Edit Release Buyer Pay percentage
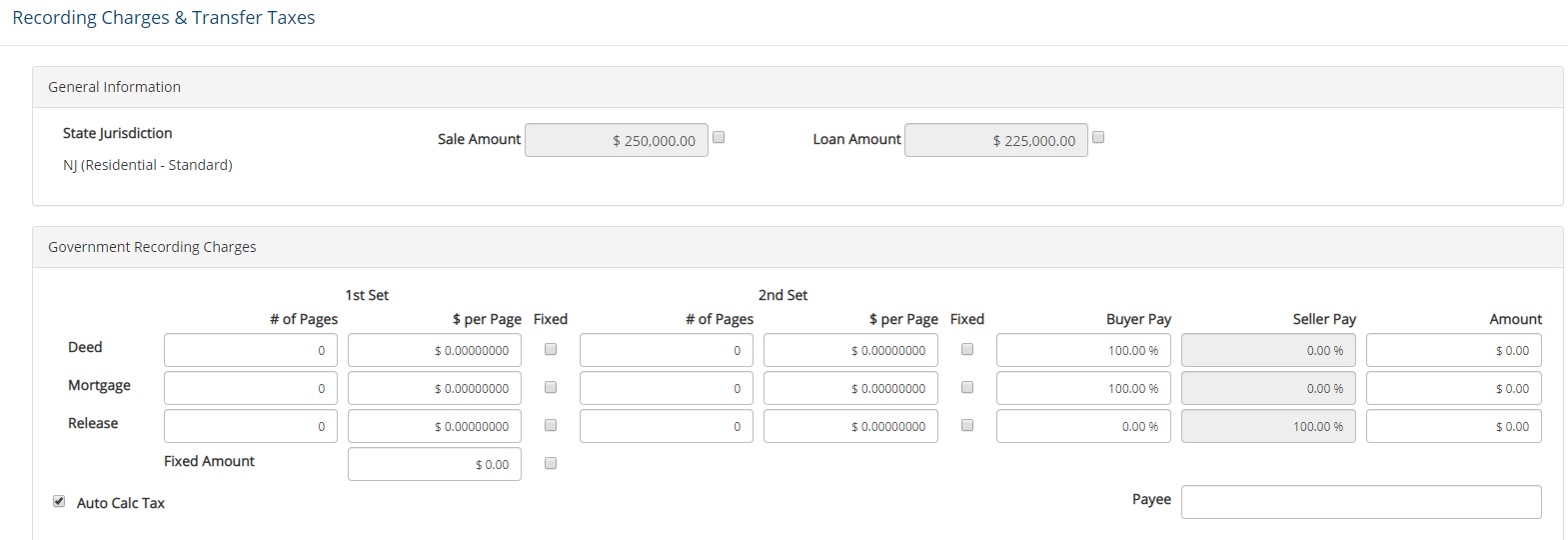Viewport: 1568px width, 540px height. pos(1083,426)
